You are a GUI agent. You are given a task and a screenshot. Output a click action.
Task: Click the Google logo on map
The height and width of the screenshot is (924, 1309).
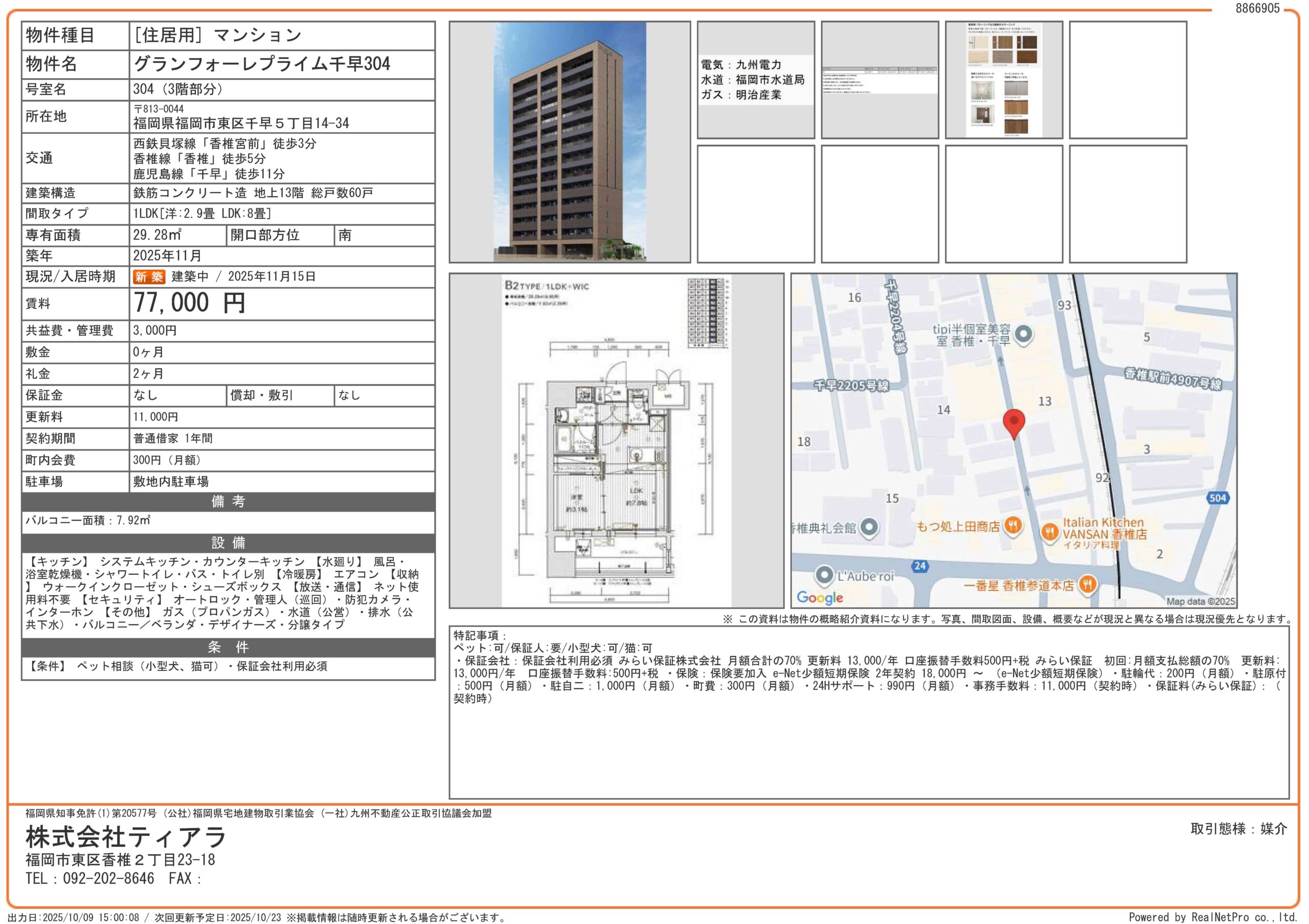click(819, 597)
